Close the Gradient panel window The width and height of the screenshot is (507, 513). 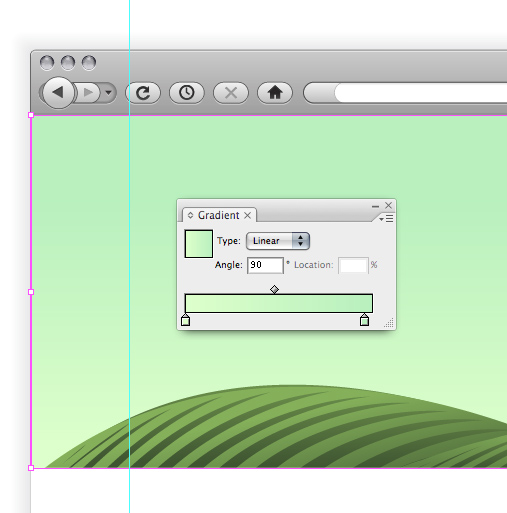(388, 205)
